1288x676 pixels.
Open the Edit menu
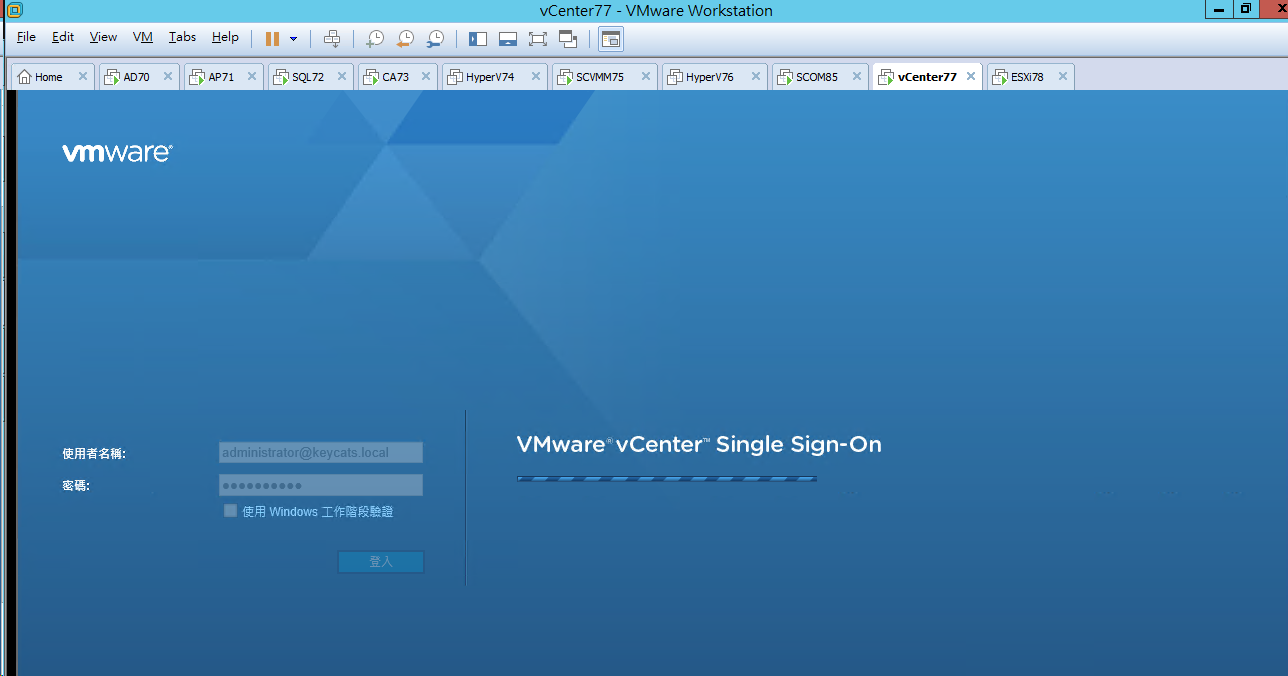[x=63, y=37]
